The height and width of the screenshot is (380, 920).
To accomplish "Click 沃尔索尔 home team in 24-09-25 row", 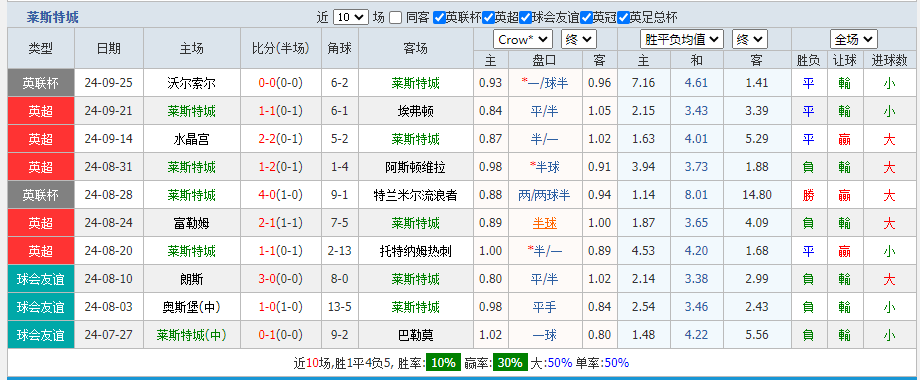I will [191, 83].
